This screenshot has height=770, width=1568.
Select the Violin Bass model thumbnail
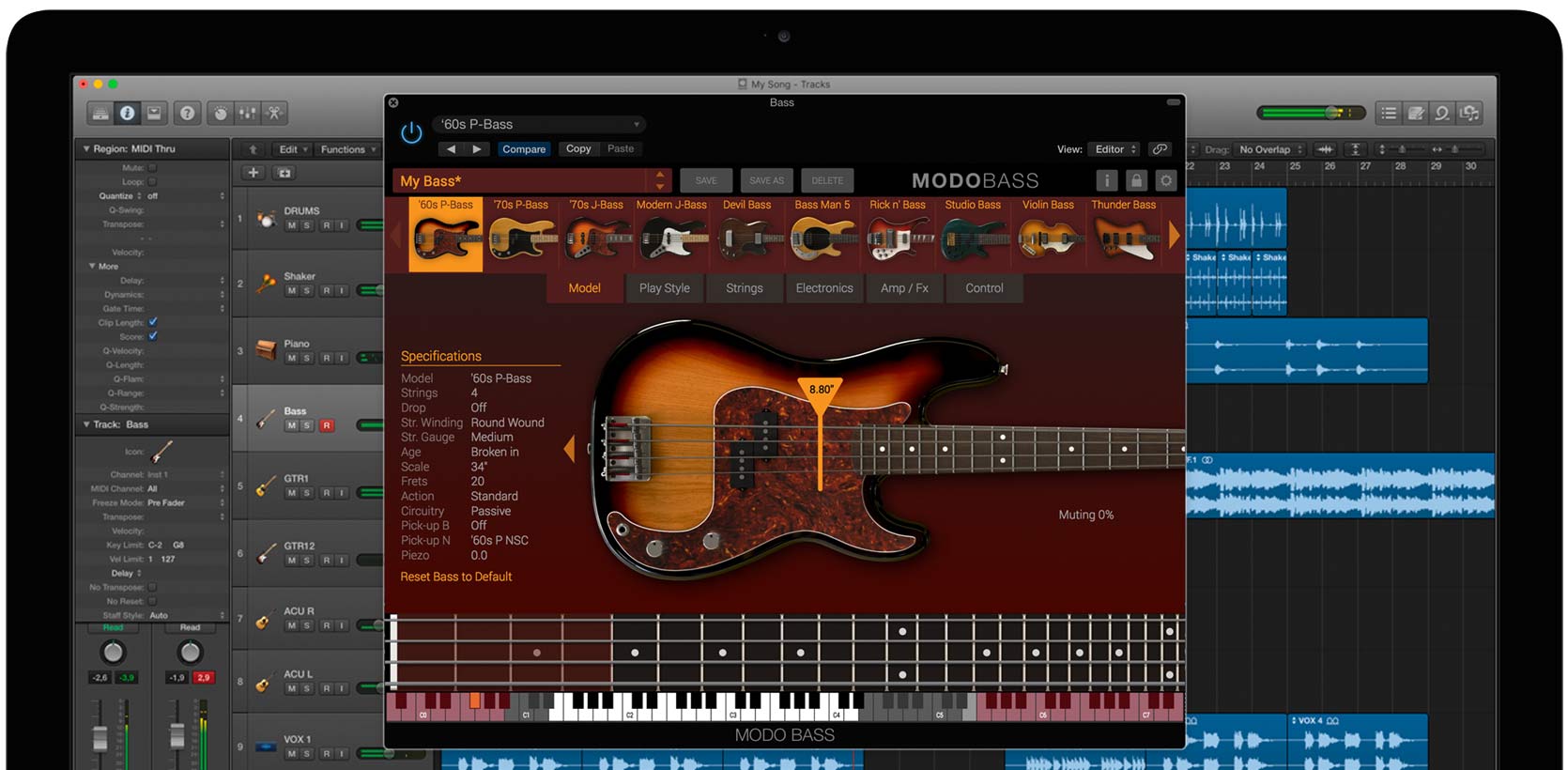point(1049,234)
